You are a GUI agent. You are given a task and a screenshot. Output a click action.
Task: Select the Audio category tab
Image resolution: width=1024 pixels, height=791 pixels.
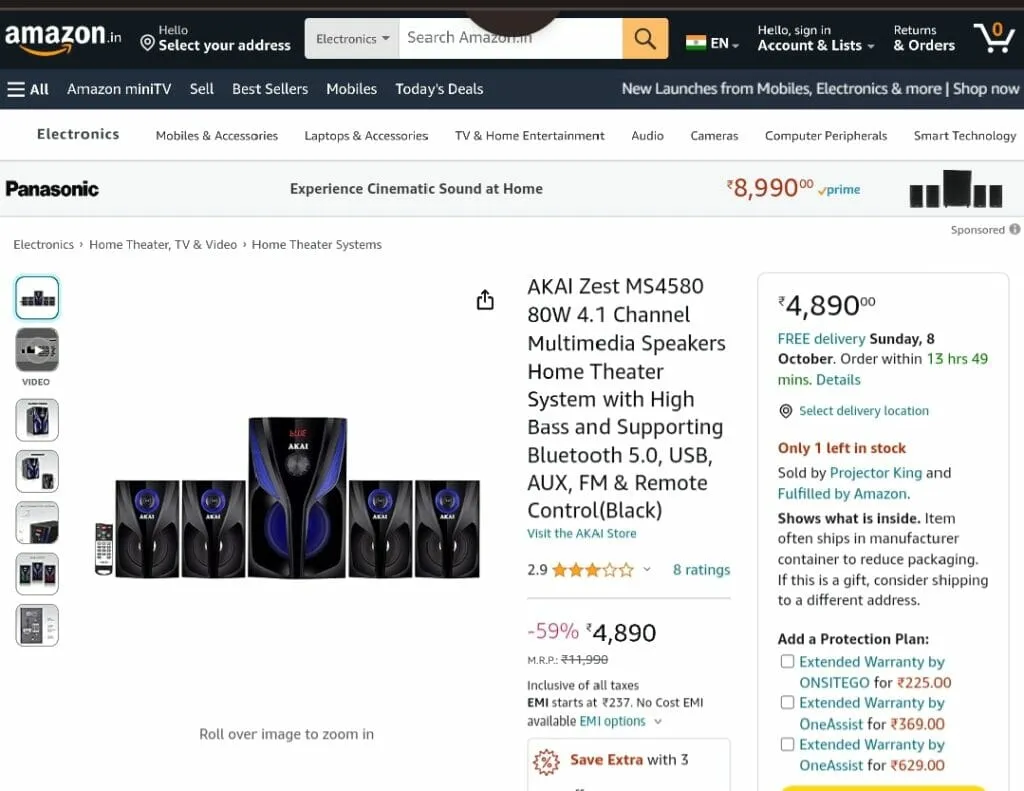click(647, 136)
